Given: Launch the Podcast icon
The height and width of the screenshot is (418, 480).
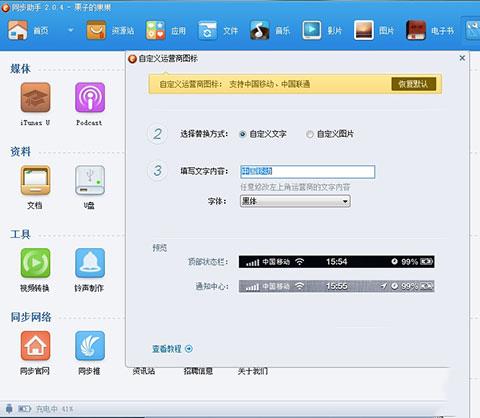Looking at the screenshot, I should point(90,97).
